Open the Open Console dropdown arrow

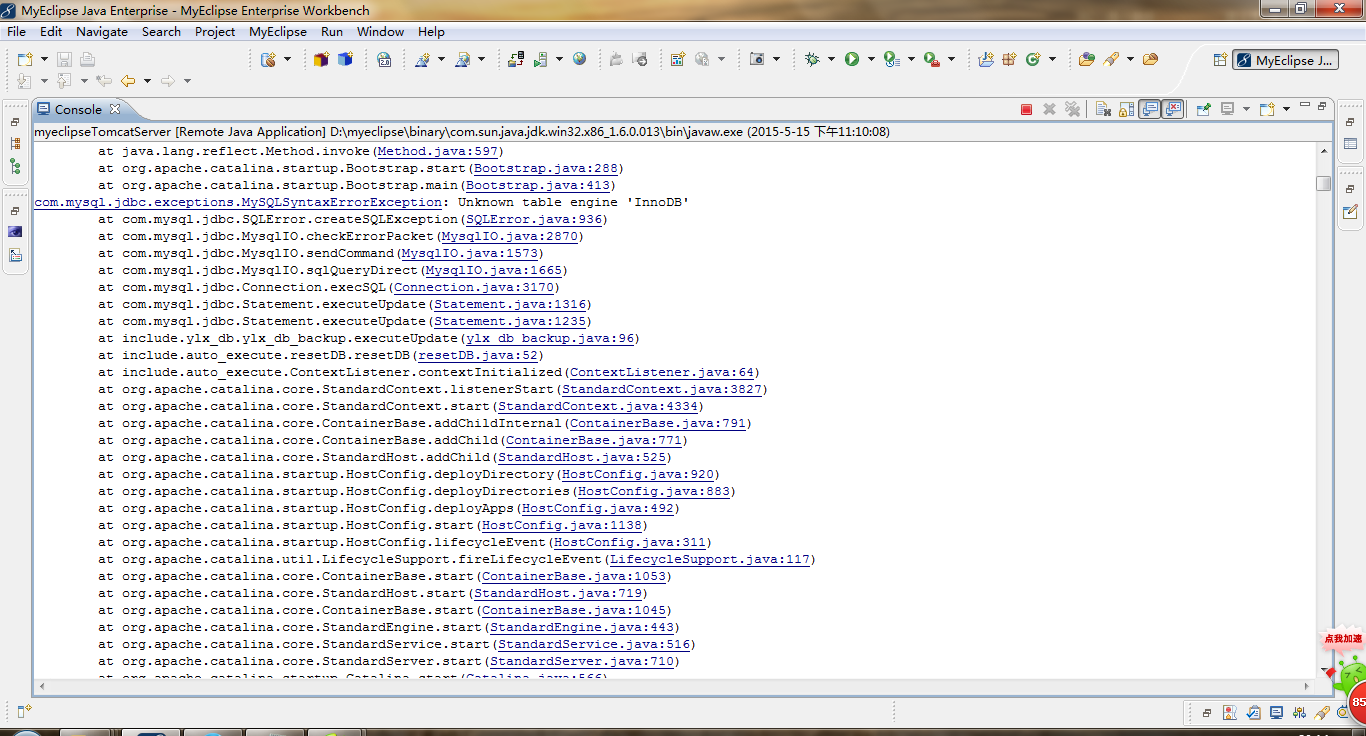point(1286,109)
